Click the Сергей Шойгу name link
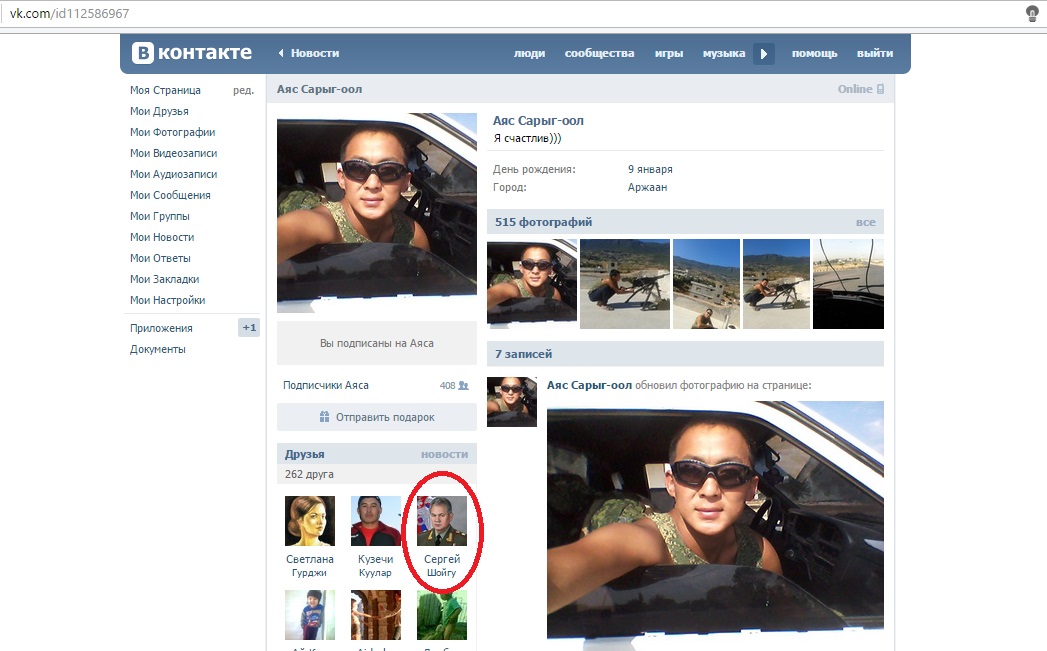 click(442, 566)
